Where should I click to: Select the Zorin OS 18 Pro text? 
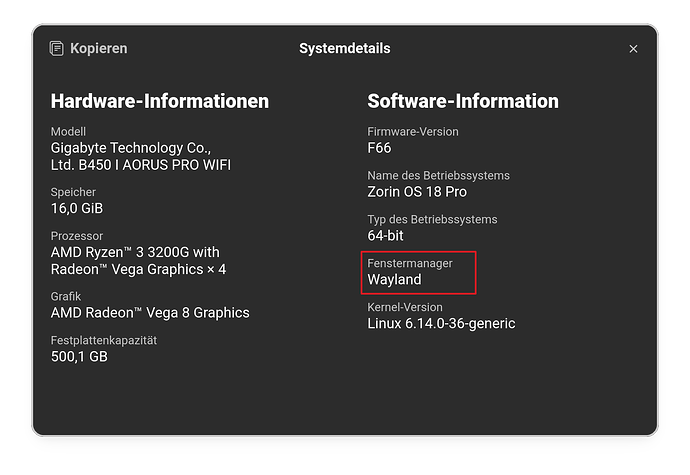click(x=417, y=191)
